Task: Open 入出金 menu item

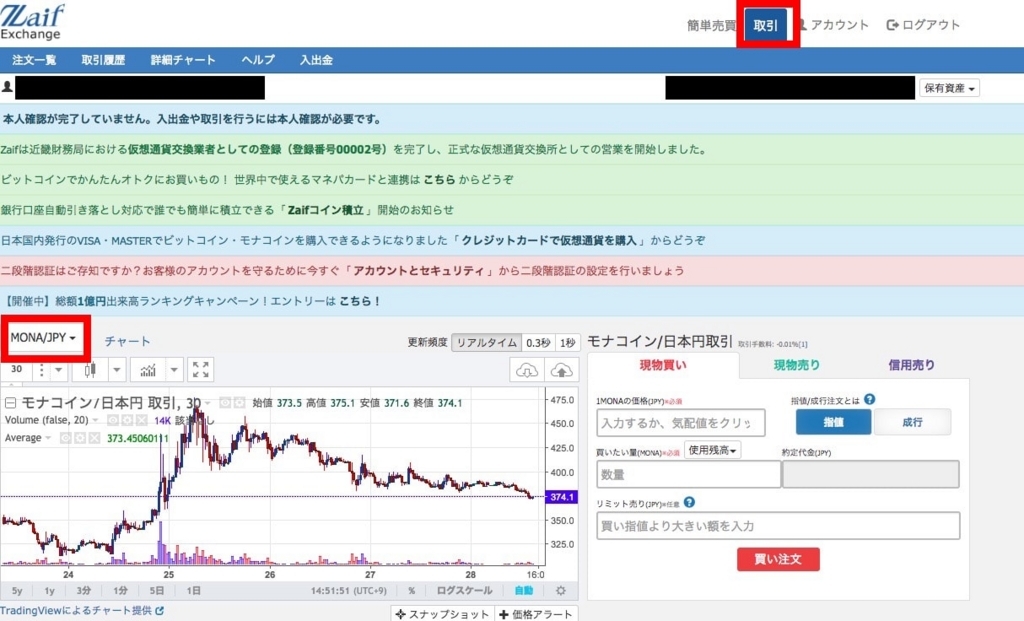Action: coord(316,60)
